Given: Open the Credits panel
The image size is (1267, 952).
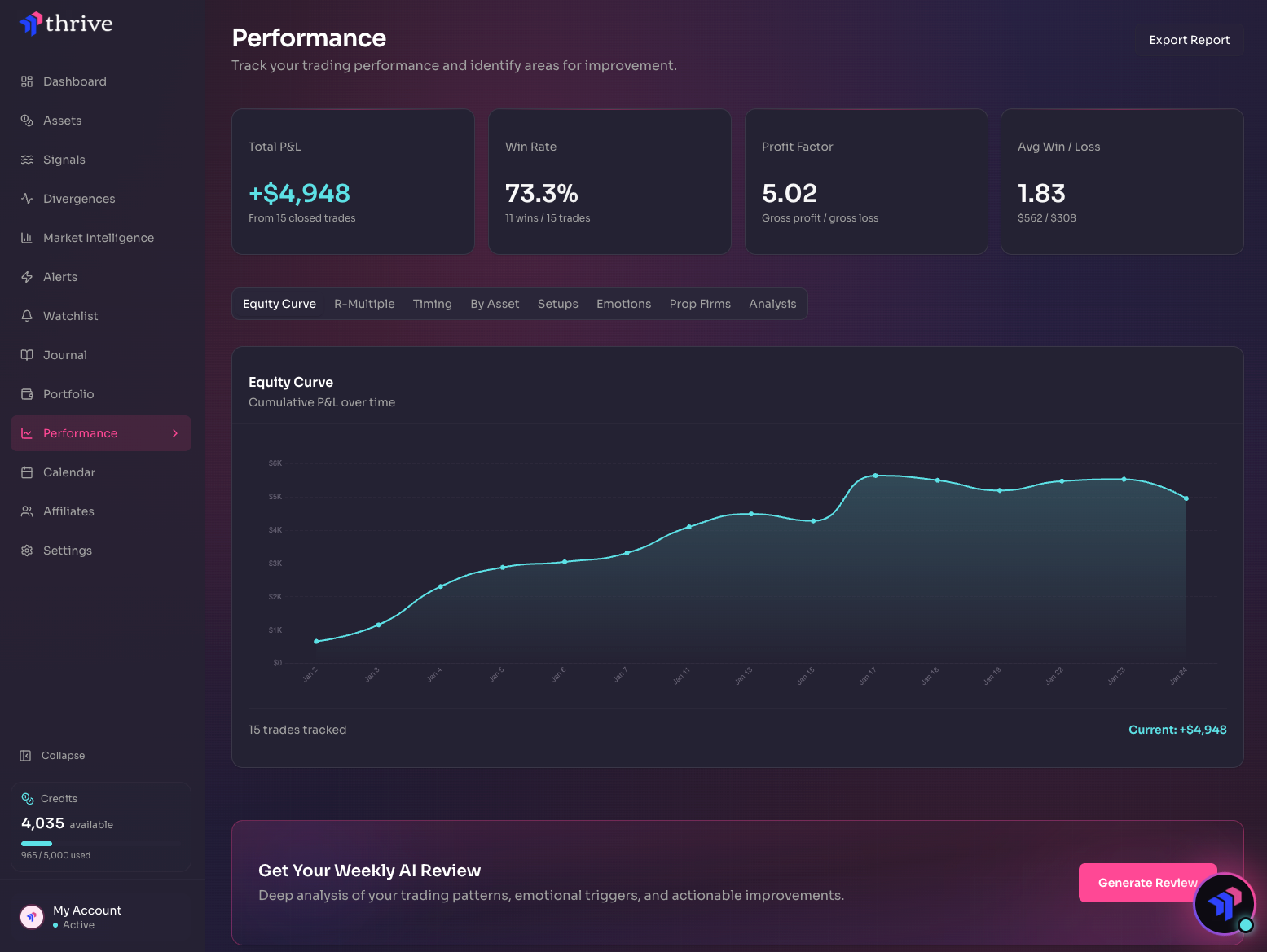Looking at the screenshot, I should 100,825.
